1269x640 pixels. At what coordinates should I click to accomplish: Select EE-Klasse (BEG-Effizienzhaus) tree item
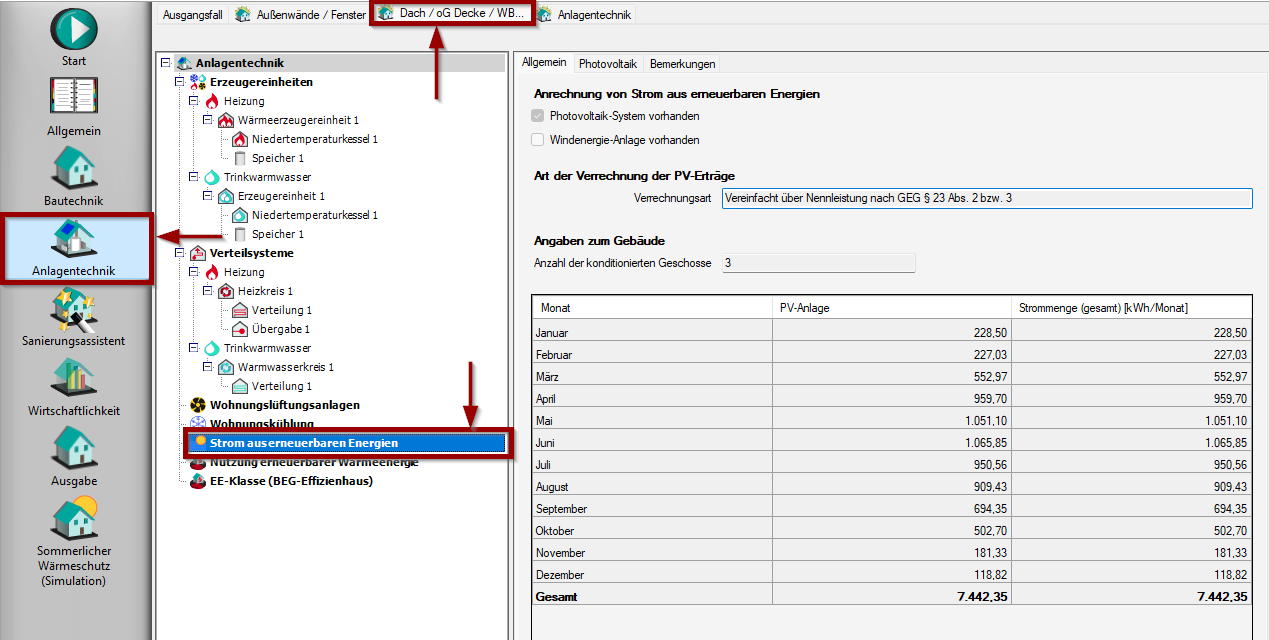tap(290, 481)
